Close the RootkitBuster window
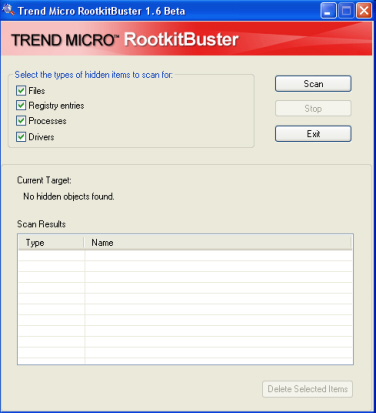Screen dimensions: 376x413 364,11
